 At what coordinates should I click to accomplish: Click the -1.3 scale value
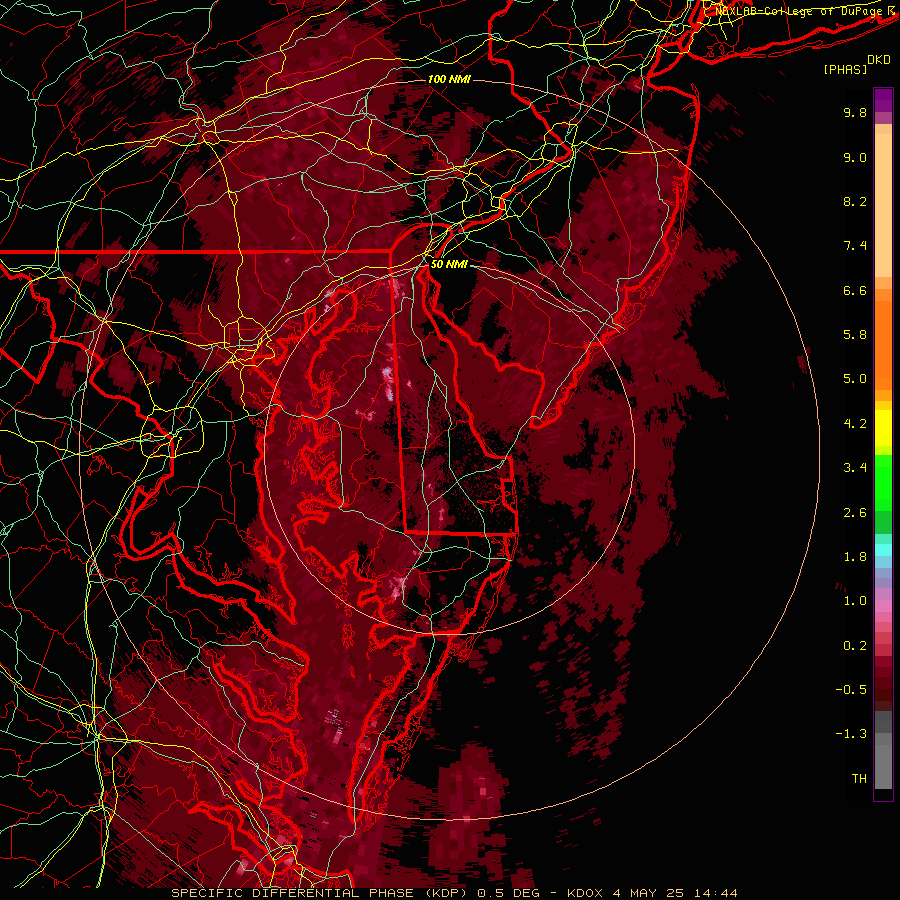[851, 734]
